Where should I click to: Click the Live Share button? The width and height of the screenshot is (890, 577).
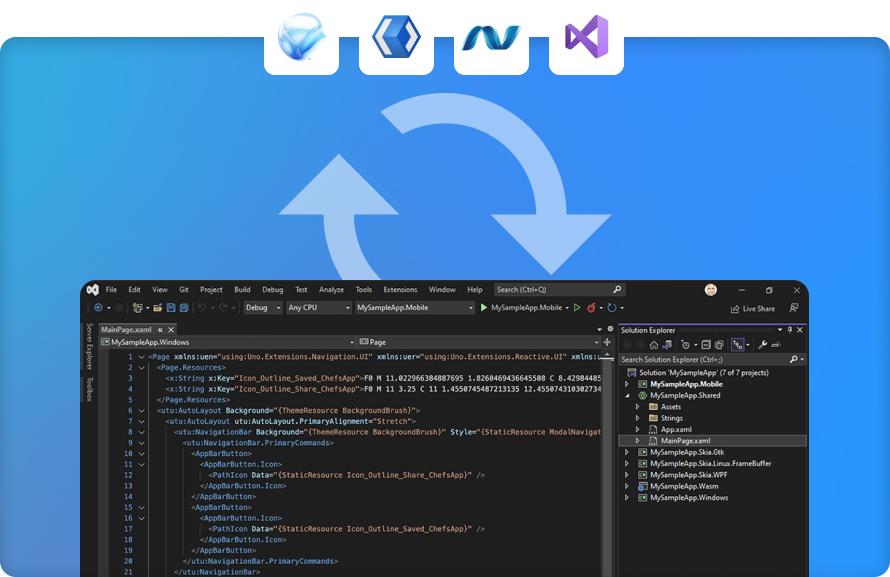pos(753,309)
